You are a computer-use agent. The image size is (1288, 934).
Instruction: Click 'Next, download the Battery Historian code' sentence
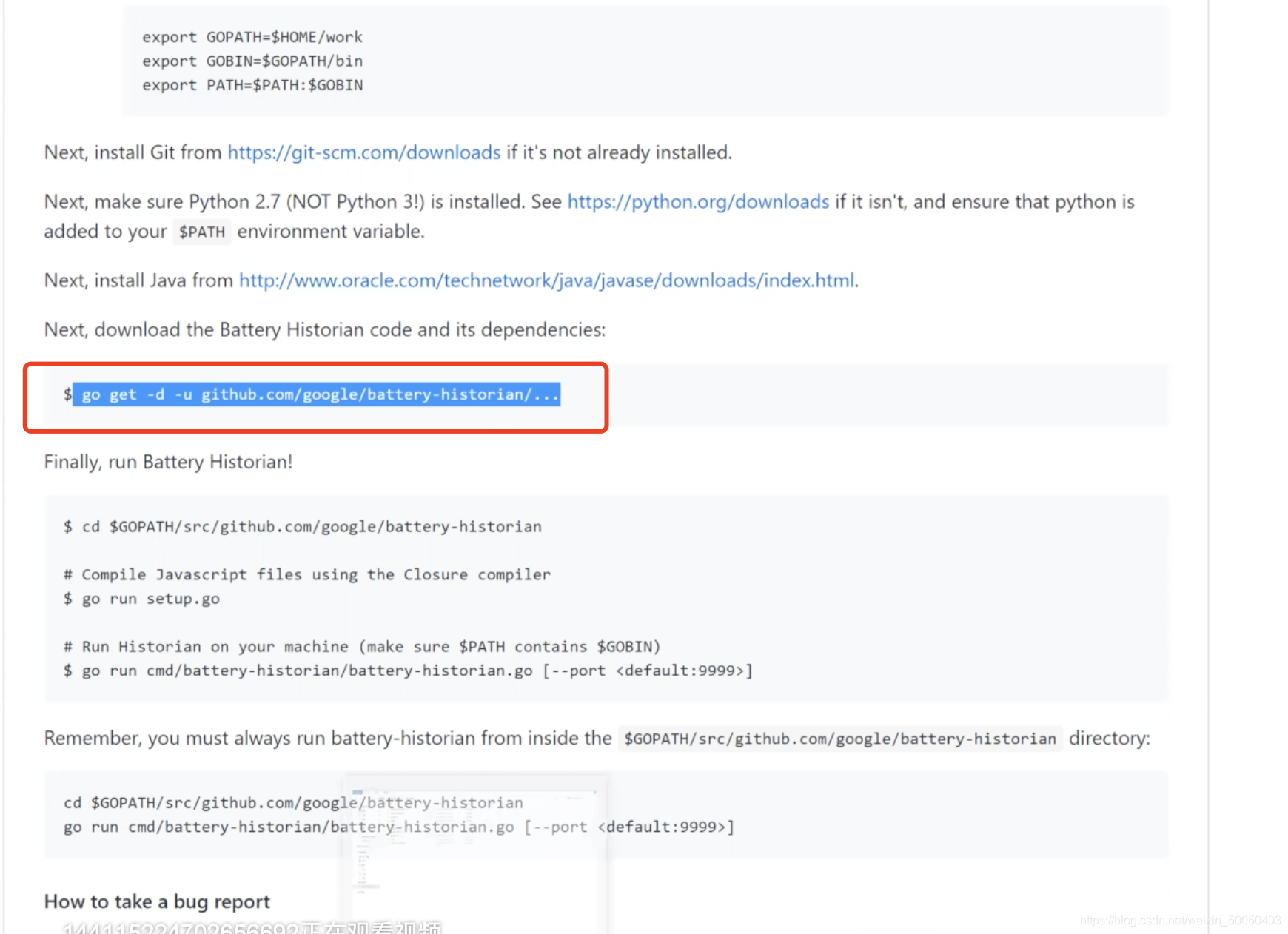[x=325, y=329]
